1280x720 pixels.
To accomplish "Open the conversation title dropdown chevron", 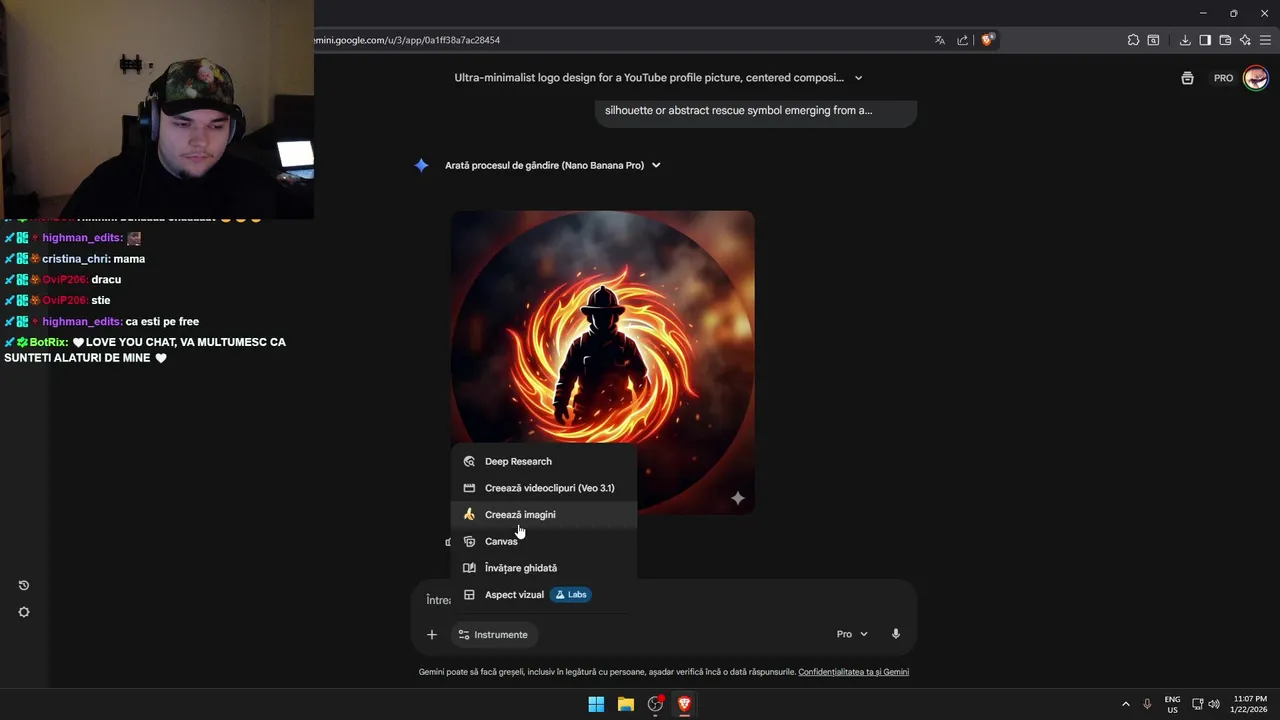I will [858, 78].
